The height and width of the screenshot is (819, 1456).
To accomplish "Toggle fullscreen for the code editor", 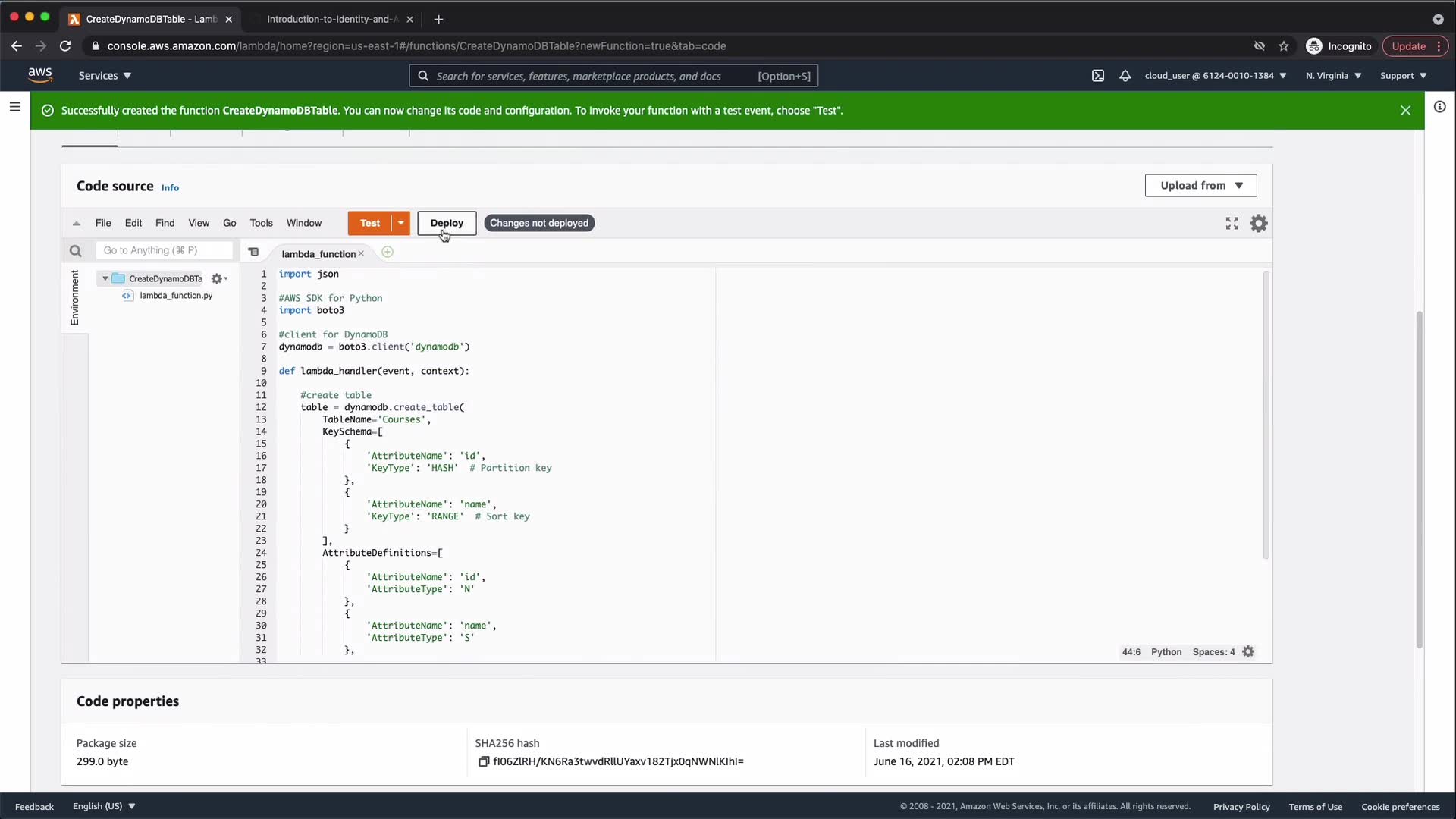I will click(1232, 223).
